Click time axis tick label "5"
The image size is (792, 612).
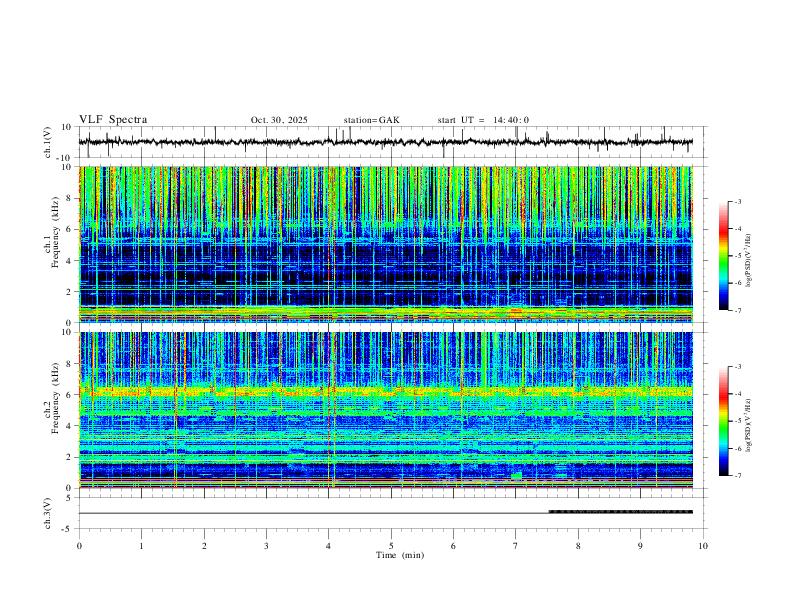pyautogui.click(x=391, y=546)
